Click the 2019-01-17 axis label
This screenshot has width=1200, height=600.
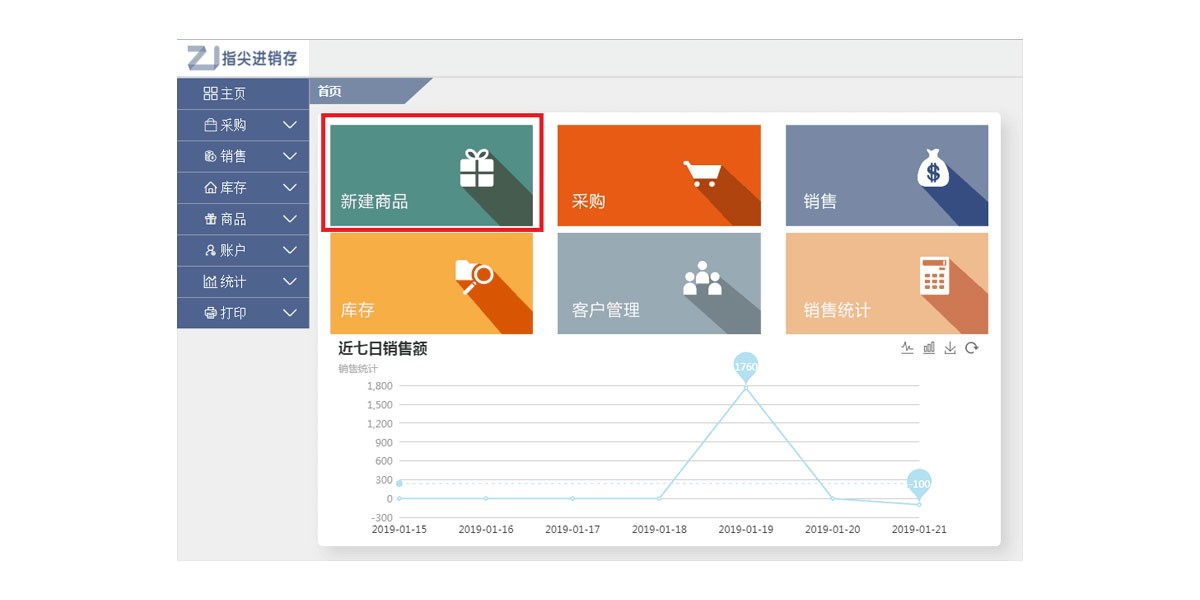(572, 530)
